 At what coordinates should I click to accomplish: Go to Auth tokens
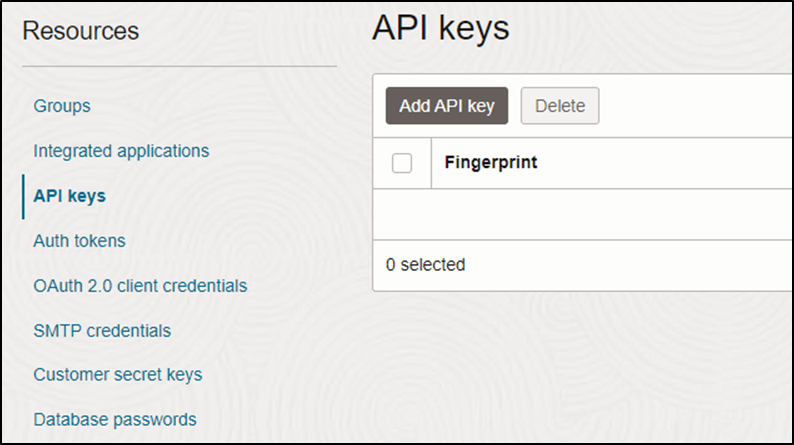80,241
